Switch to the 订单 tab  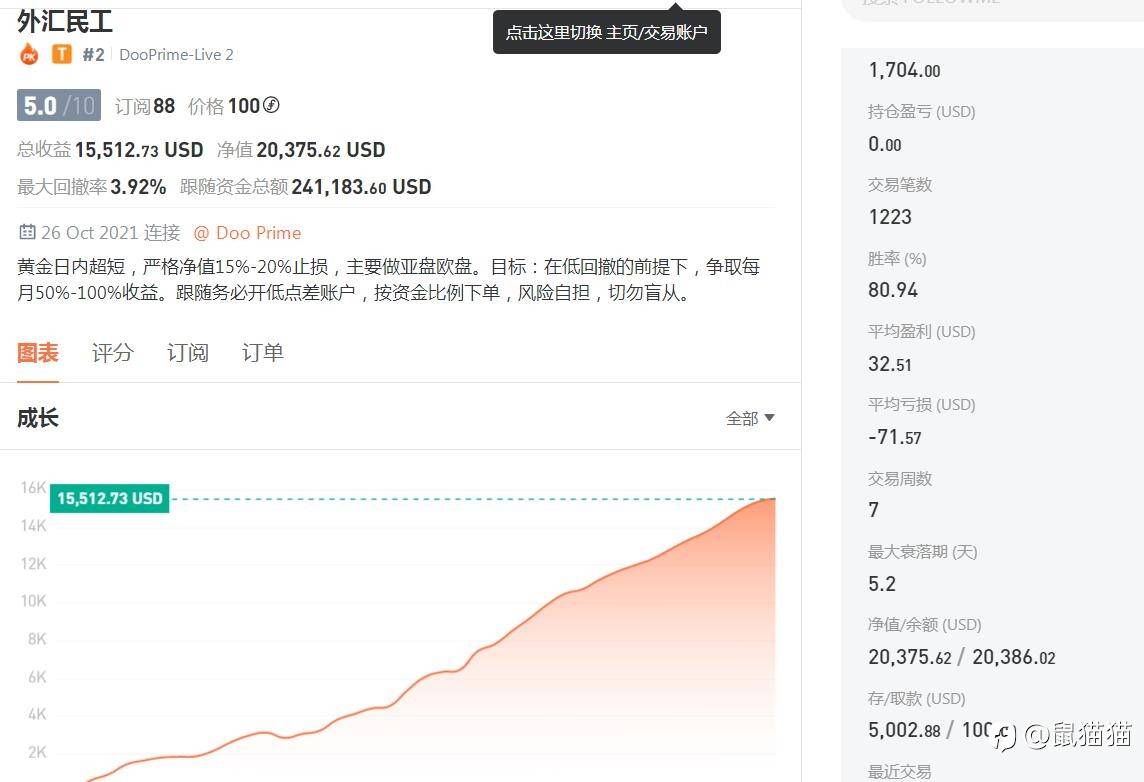[x=262, y=353]
